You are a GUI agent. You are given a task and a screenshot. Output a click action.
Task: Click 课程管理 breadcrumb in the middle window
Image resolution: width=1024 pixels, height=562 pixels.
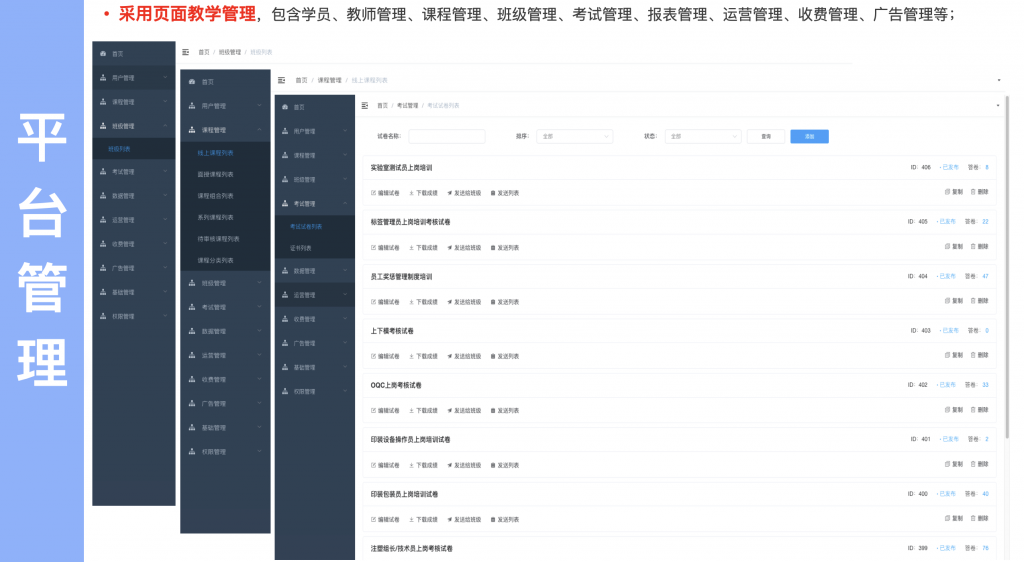click(x=330, y=80)
